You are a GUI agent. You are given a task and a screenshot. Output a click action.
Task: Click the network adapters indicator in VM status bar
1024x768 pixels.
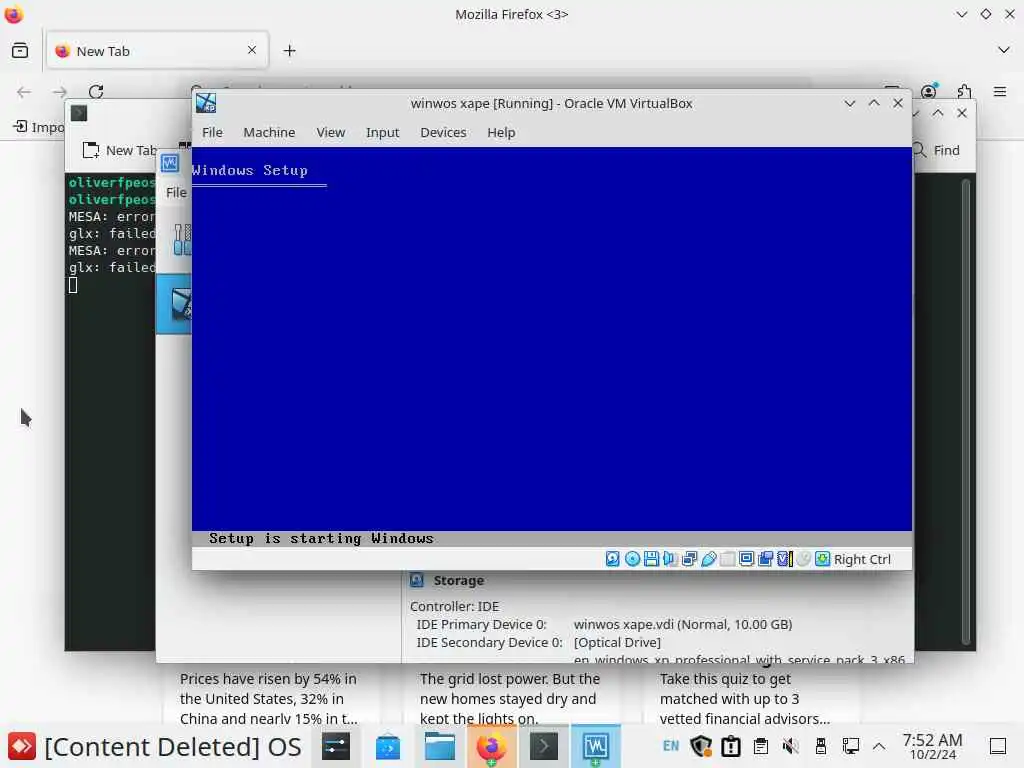[x=689, y=559]
